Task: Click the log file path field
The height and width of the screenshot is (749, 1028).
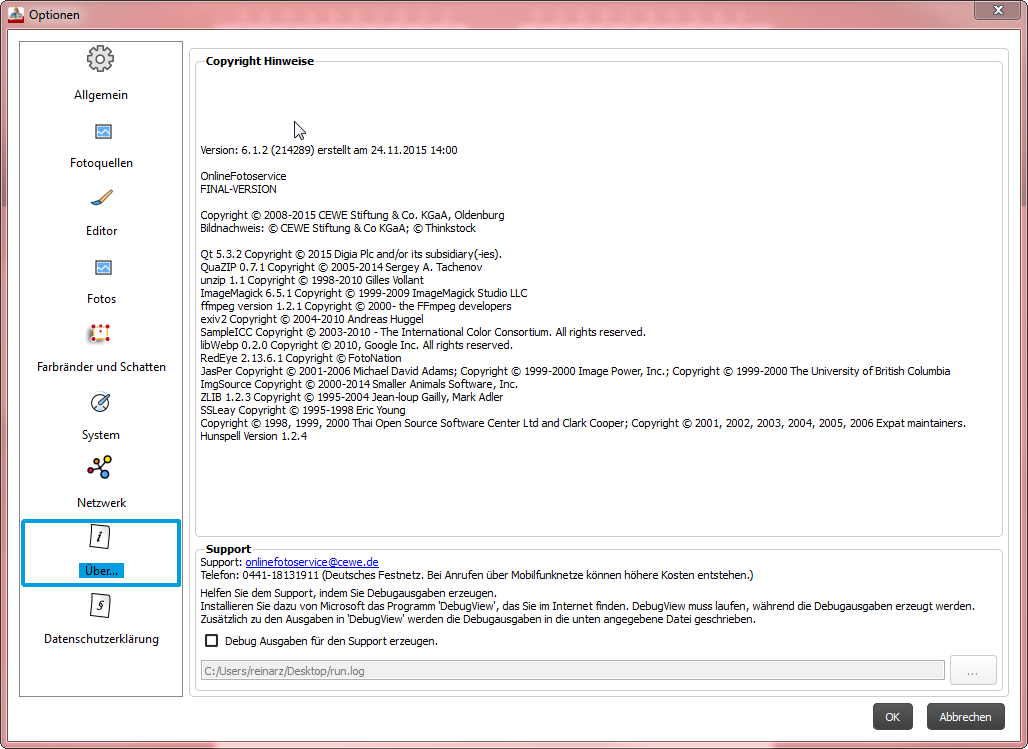Action: [x=572, y=670]
